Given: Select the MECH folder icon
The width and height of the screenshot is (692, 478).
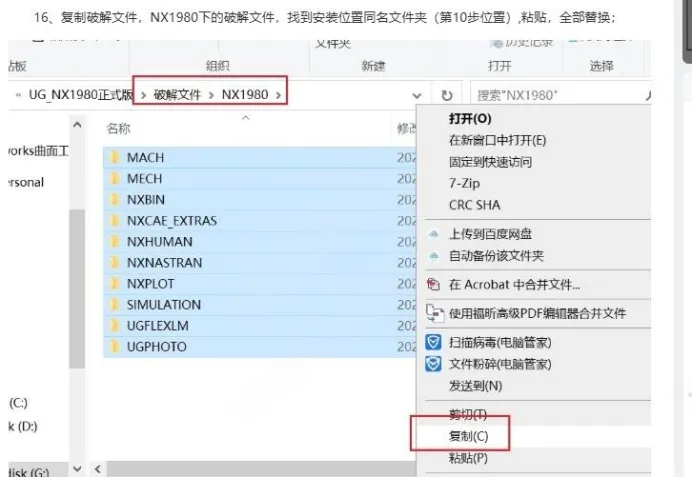Looking at the screenshot, I should (114, 178).
